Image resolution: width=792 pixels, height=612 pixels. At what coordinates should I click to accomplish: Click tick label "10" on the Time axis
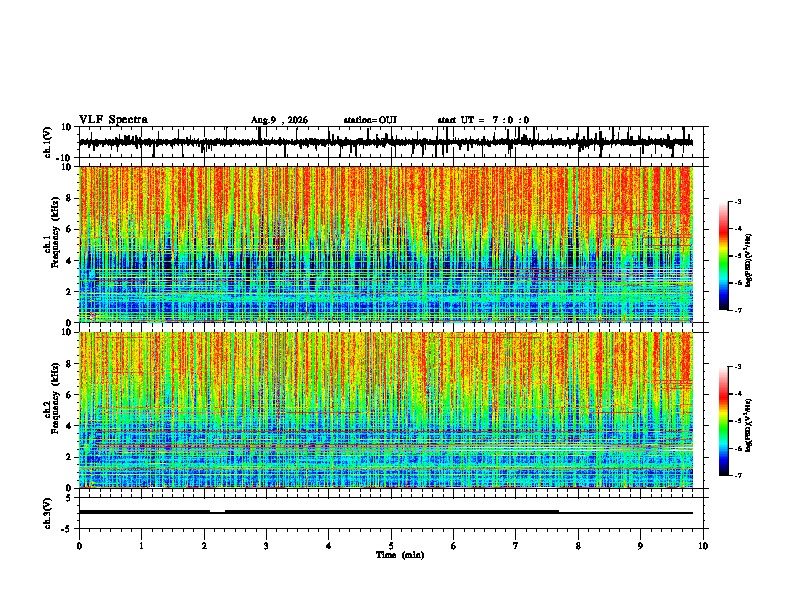703,546
